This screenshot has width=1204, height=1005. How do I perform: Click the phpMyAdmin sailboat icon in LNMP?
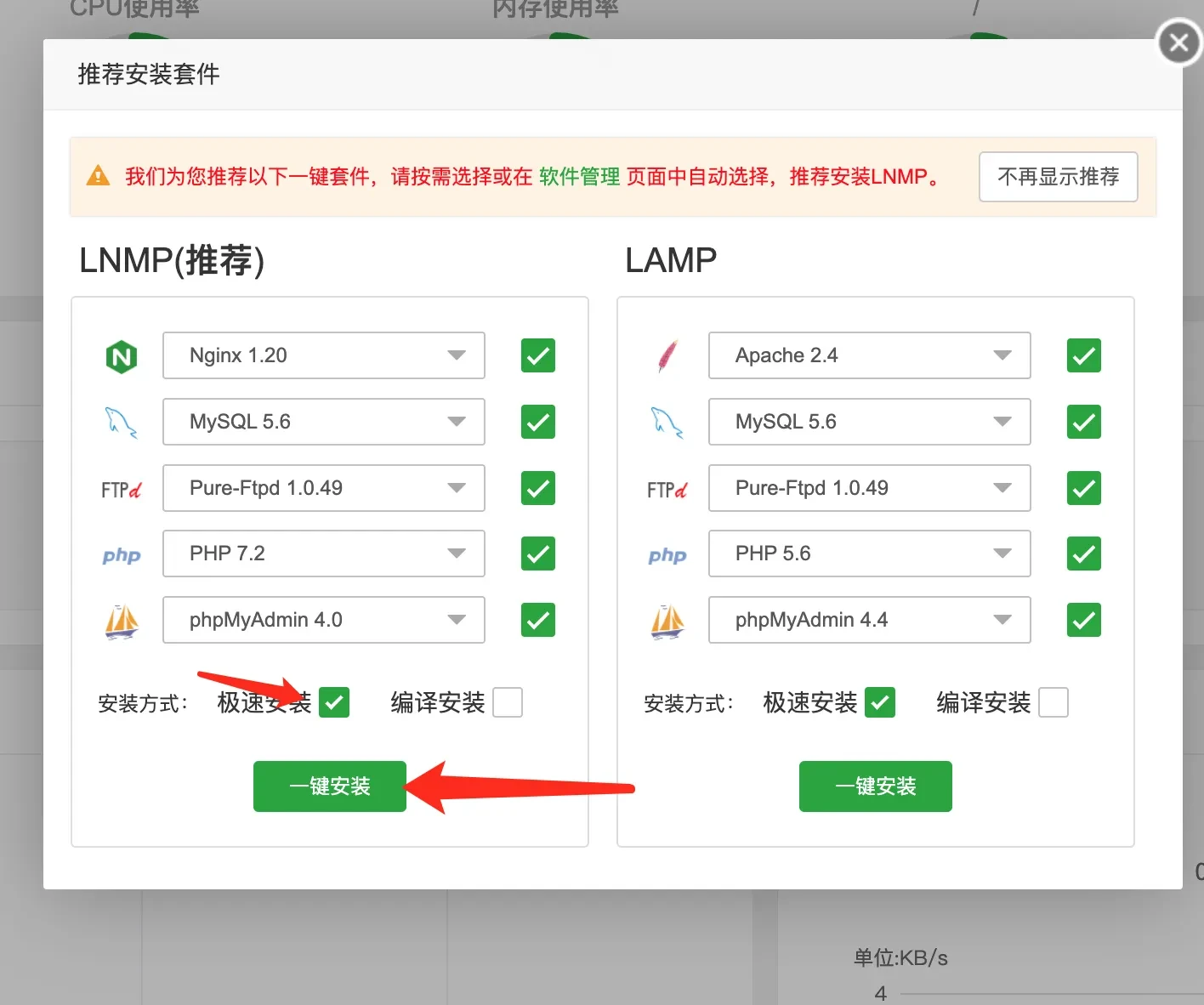pos(122,622)
